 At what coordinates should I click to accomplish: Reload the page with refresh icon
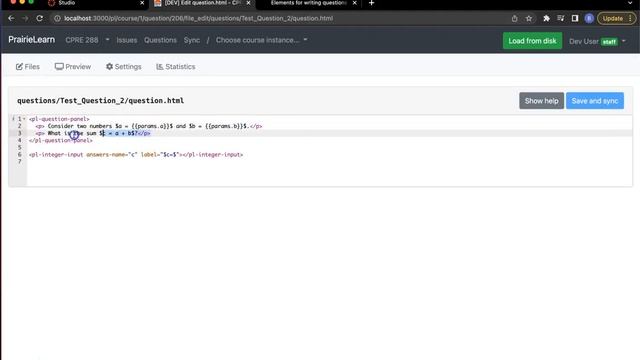(40, 18)
